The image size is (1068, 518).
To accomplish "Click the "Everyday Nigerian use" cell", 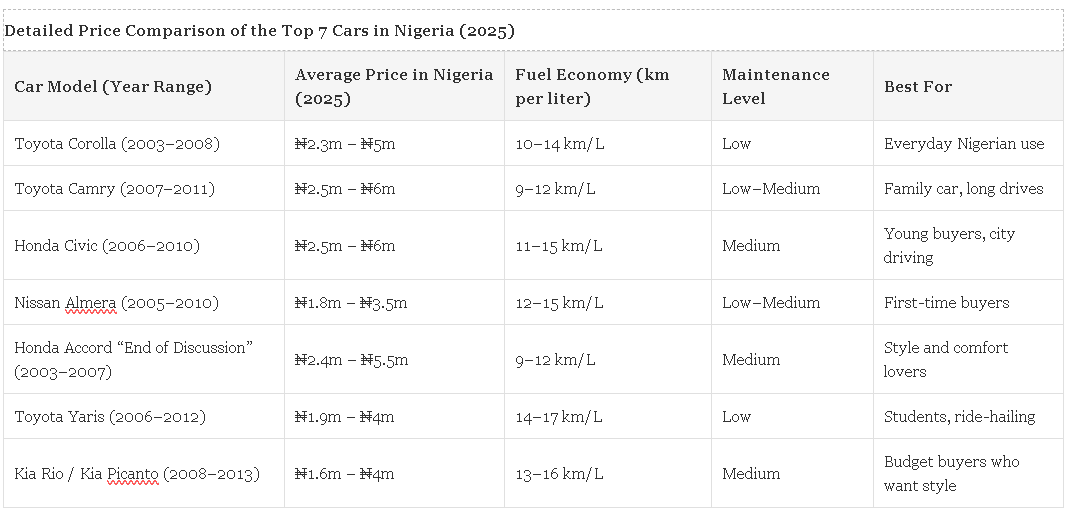I will point(964,144).
